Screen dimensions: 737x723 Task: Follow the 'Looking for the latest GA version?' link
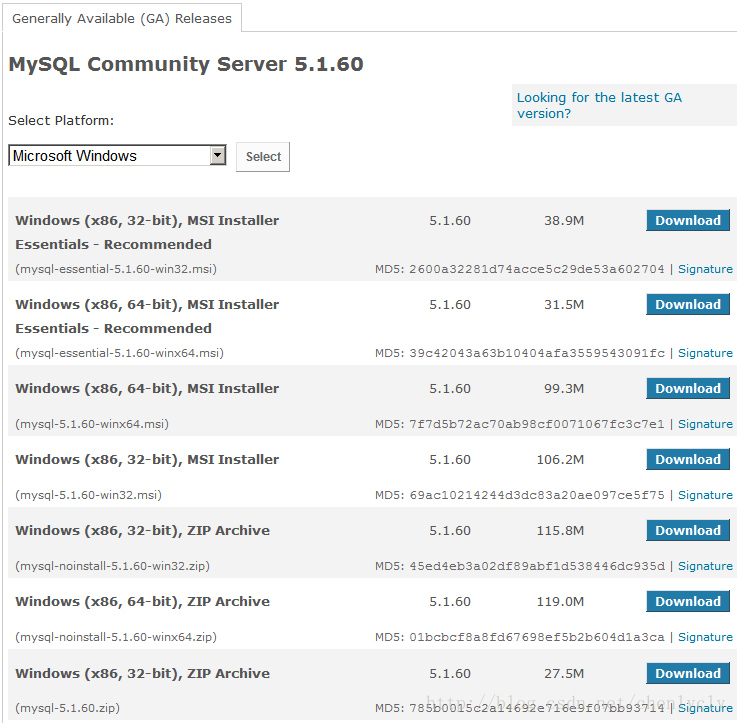(x=599, y=105)
